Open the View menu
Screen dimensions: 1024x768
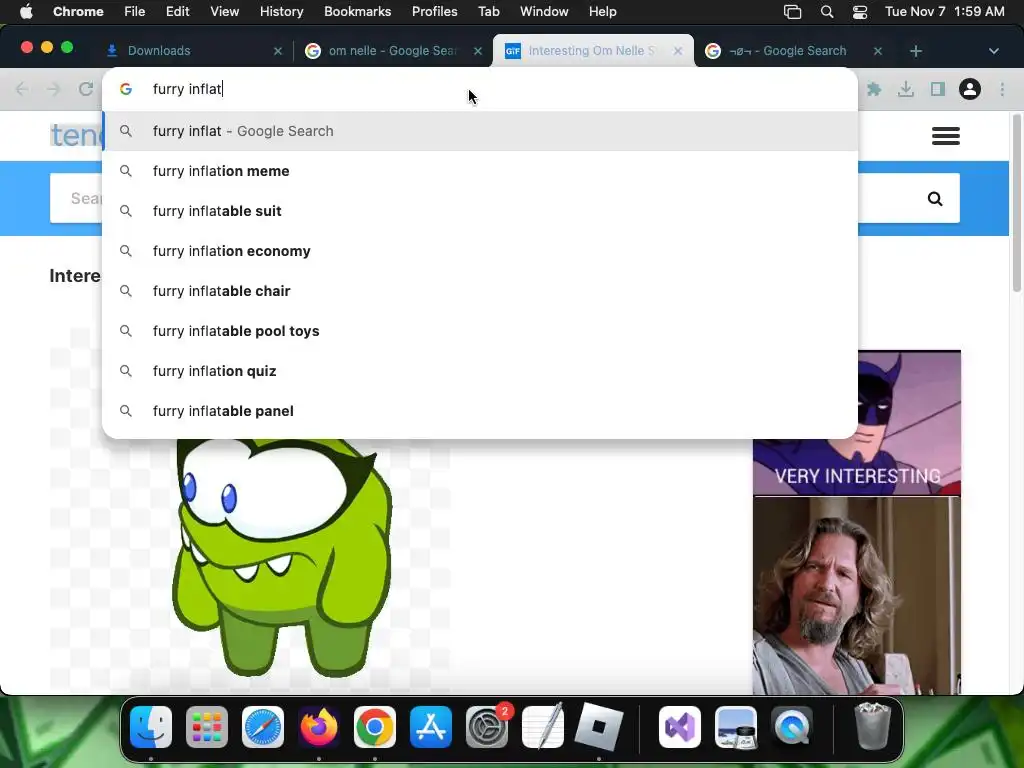click(x=224, y=12)
